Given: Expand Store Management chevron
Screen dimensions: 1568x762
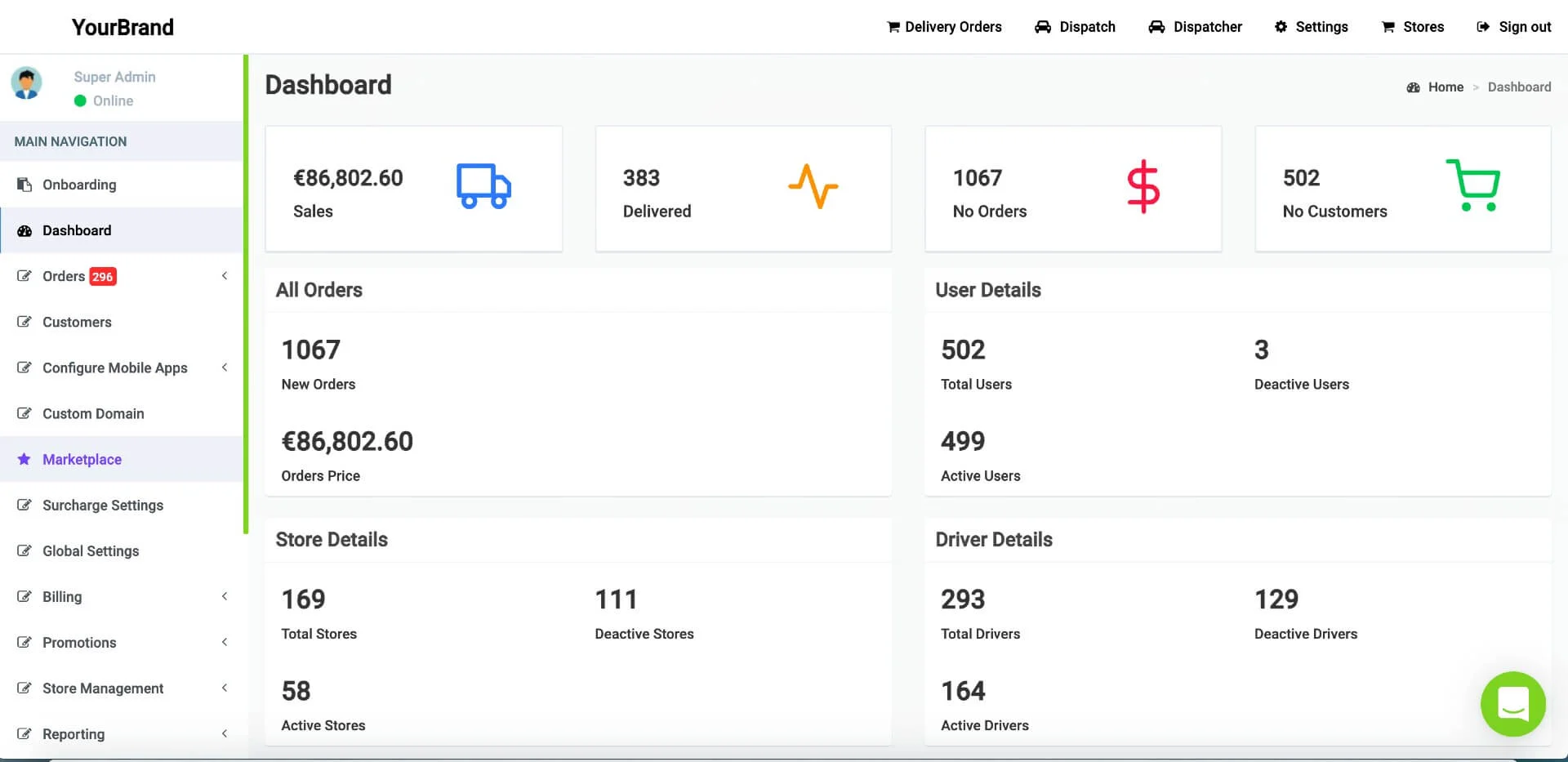Looking at the screenshot, I should (x=225, y=688).
